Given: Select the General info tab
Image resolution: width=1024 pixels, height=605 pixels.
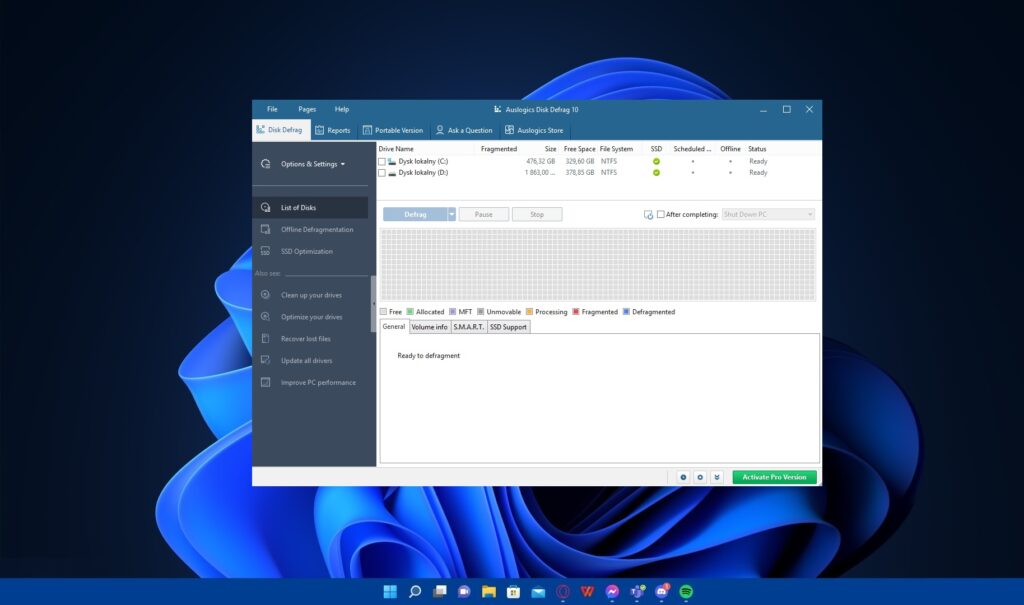Looking at the screenshot, I should [394, 327].
